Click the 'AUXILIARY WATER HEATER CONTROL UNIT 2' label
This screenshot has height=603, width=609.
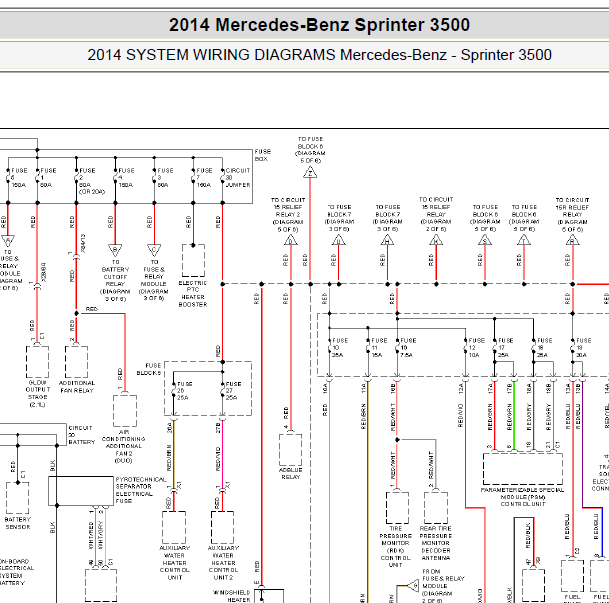pyautogui.click(x=223, y=563)
